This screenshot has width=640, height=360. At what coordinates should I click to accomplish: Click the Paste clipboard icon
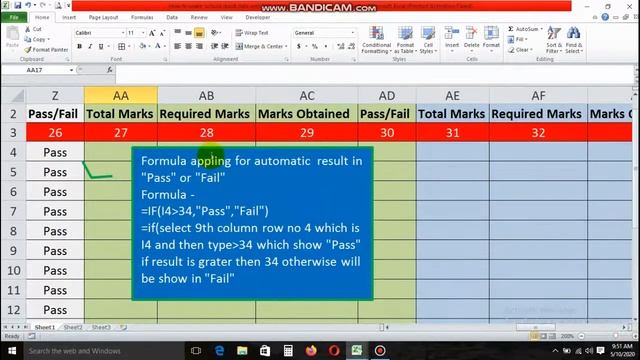tap(13, 34)
